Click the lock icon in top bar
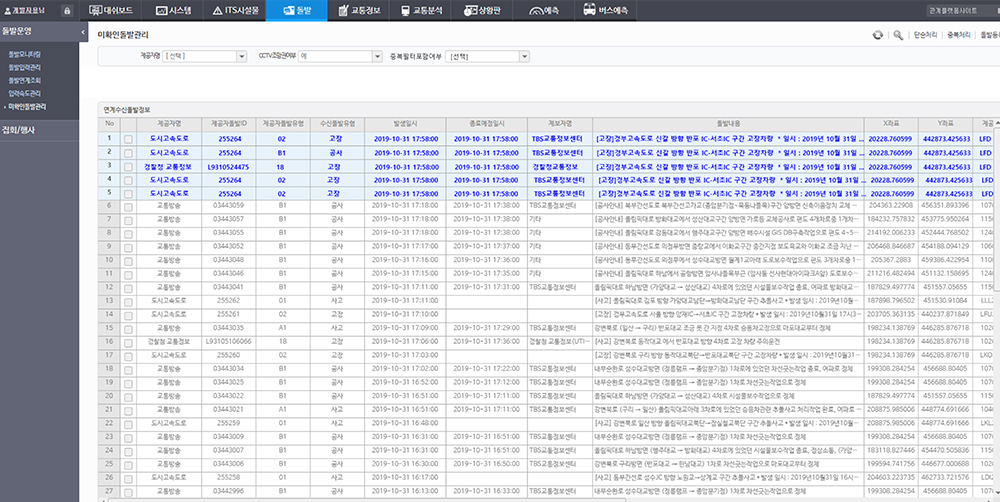 point(67,10)
